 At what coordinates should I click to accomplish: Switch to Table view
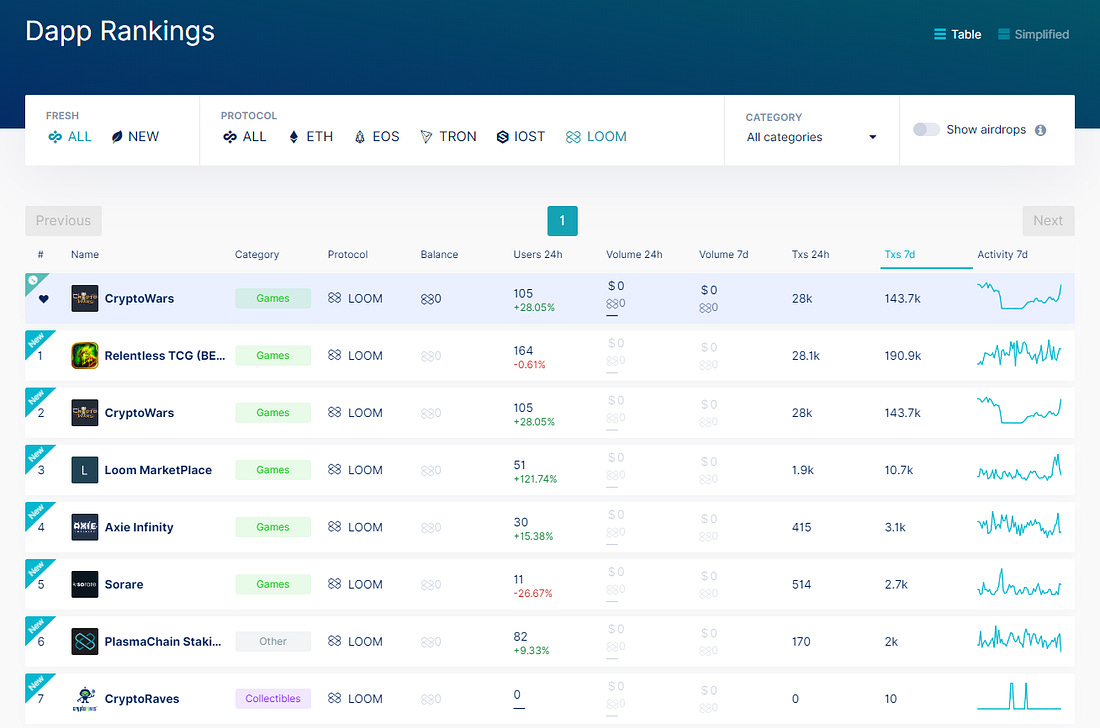tap(958, 34)
